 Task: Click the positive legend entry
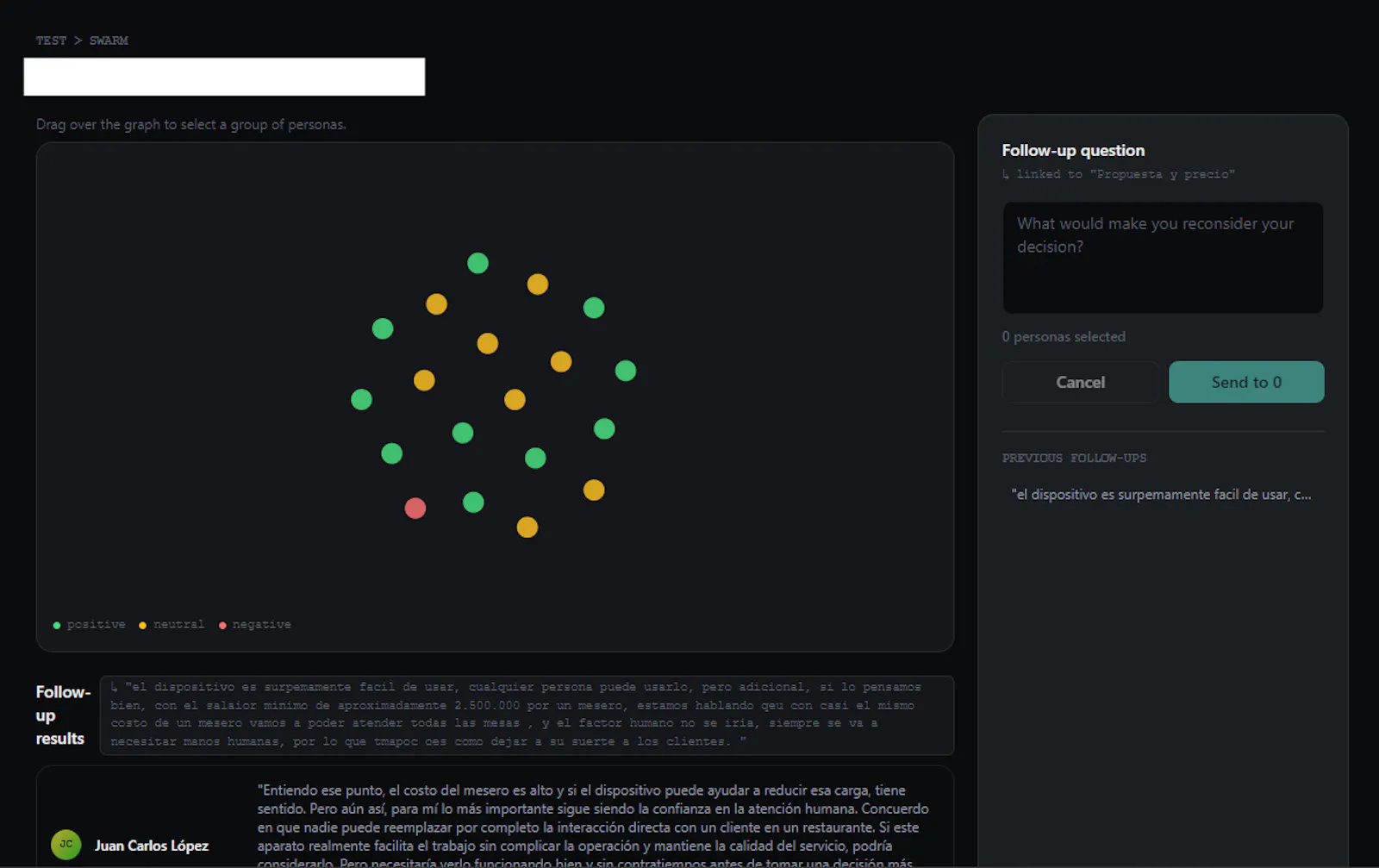tap(90, 624)
